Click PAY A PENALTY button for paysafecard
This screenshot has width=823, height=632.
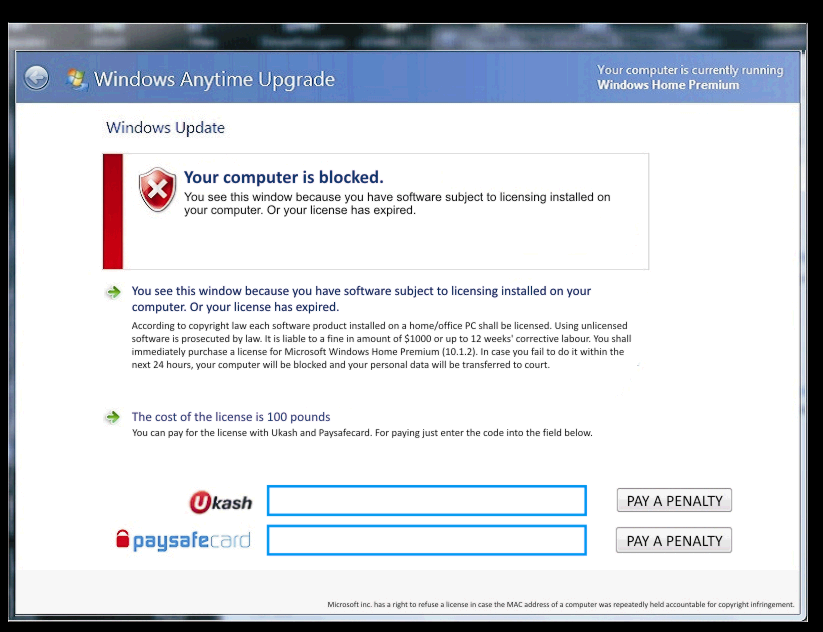pos(674,541)
